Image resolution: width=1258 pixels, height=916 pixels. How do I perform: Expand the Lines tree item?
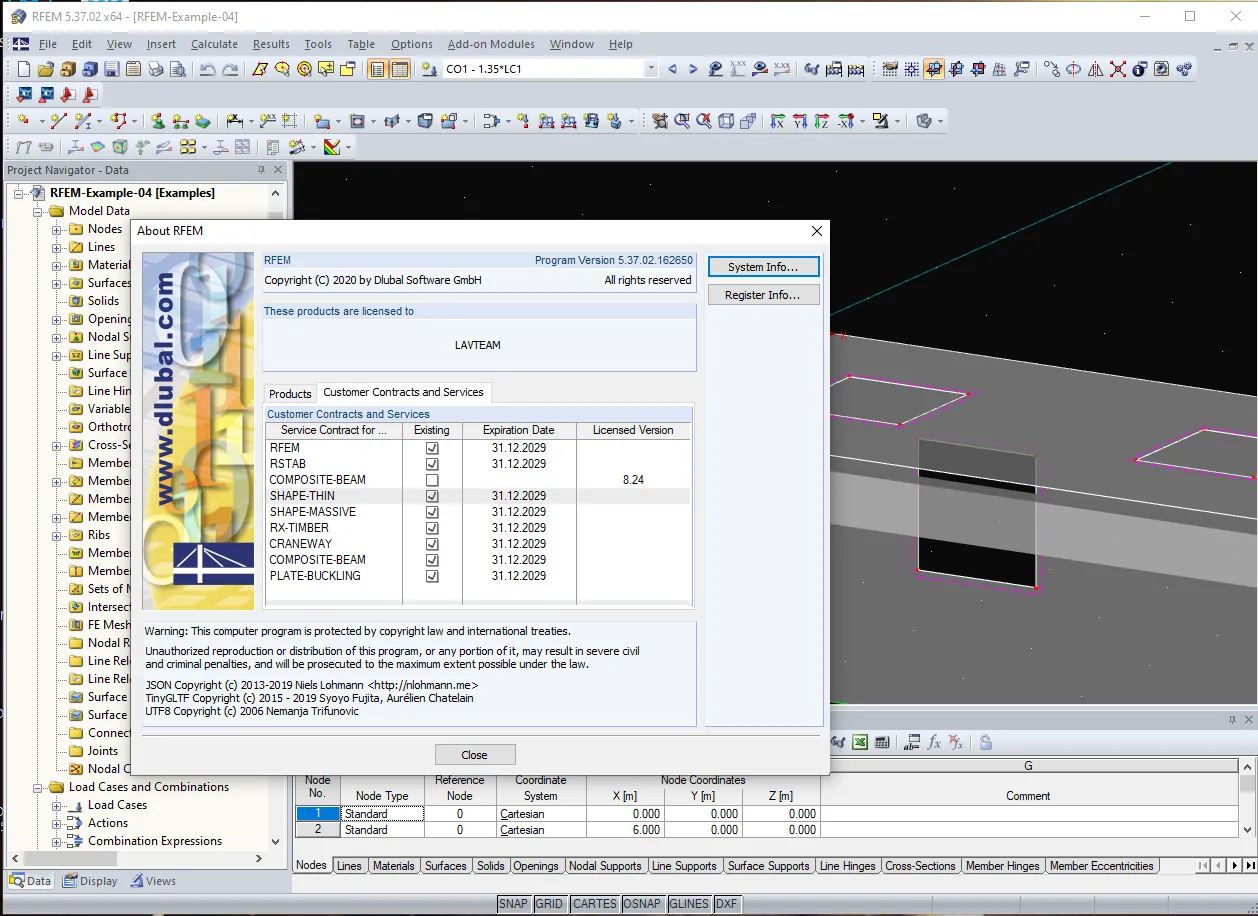pos(57,247)
